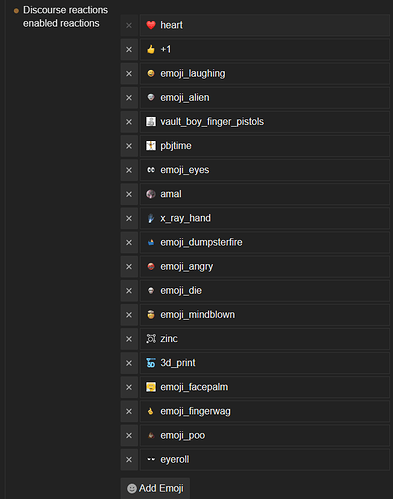Select the emoji_mindblown reaction row
This screenshot has height=499, width=393.
(265, 315)
